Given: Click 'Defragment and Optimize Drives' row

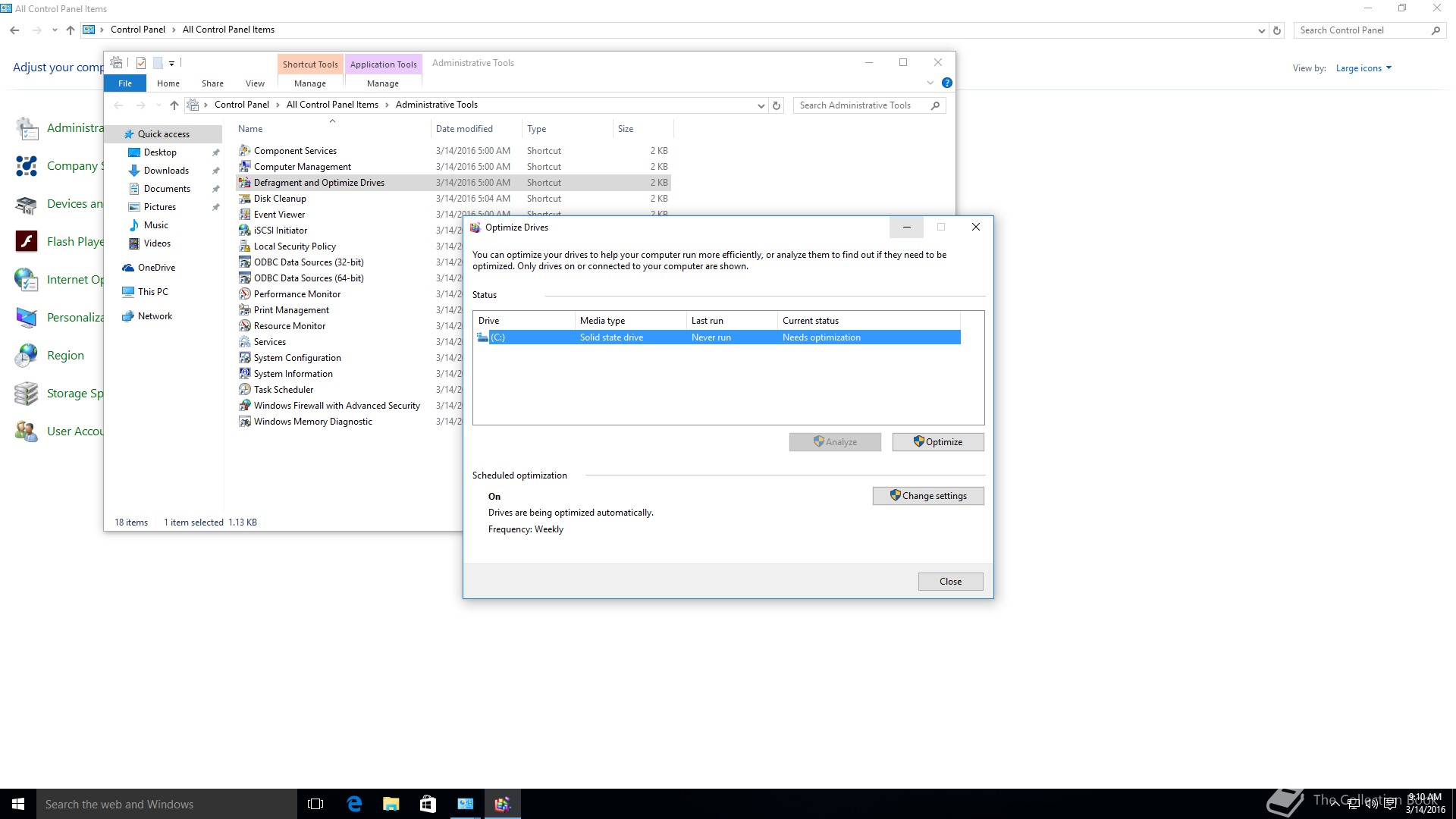Looking at the screenshot, I should (453, 183).
